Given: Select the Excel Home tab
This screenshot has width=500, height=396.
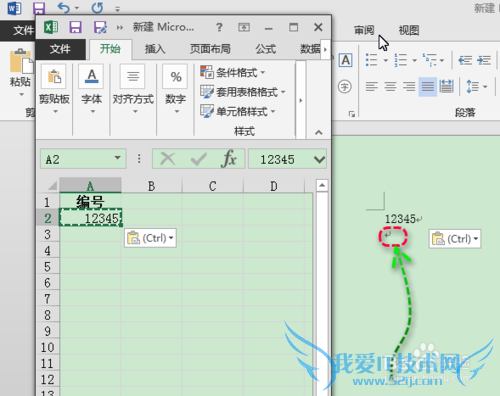Looking at the screenshot, I should 110,49.
